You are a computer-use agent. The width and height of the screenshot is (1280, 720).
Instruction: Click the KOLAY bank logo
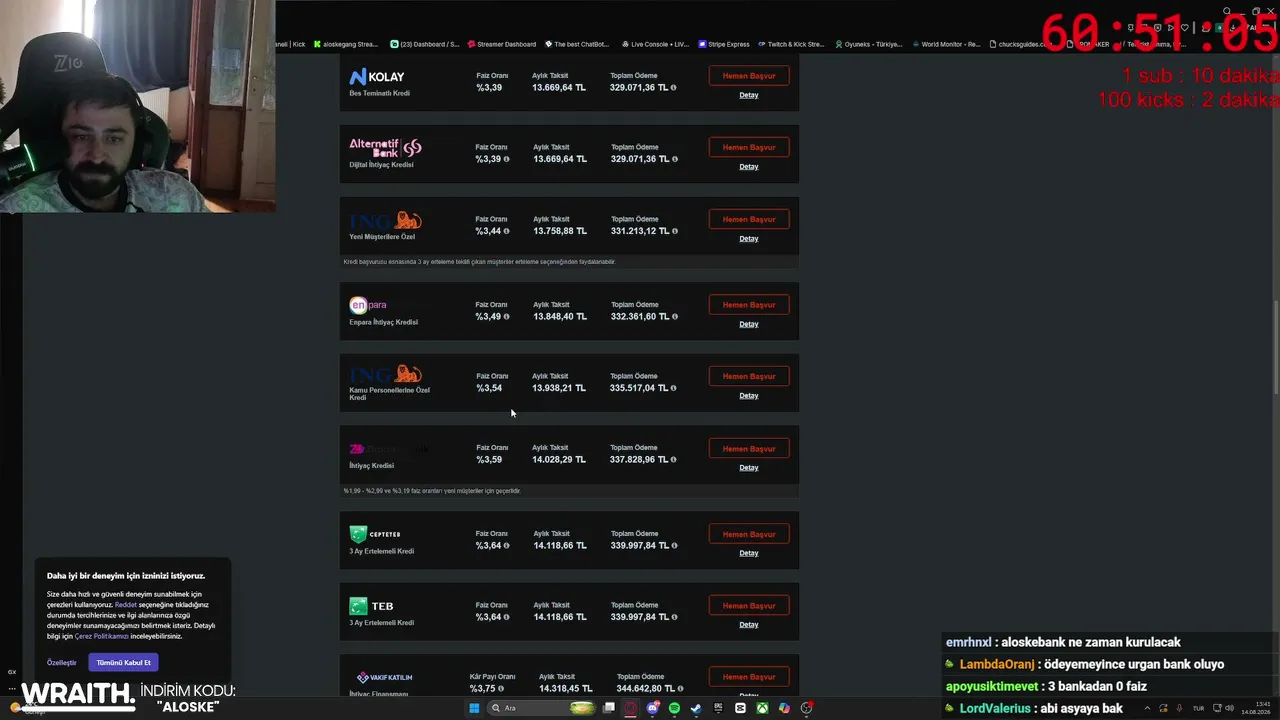click(377, 77)
